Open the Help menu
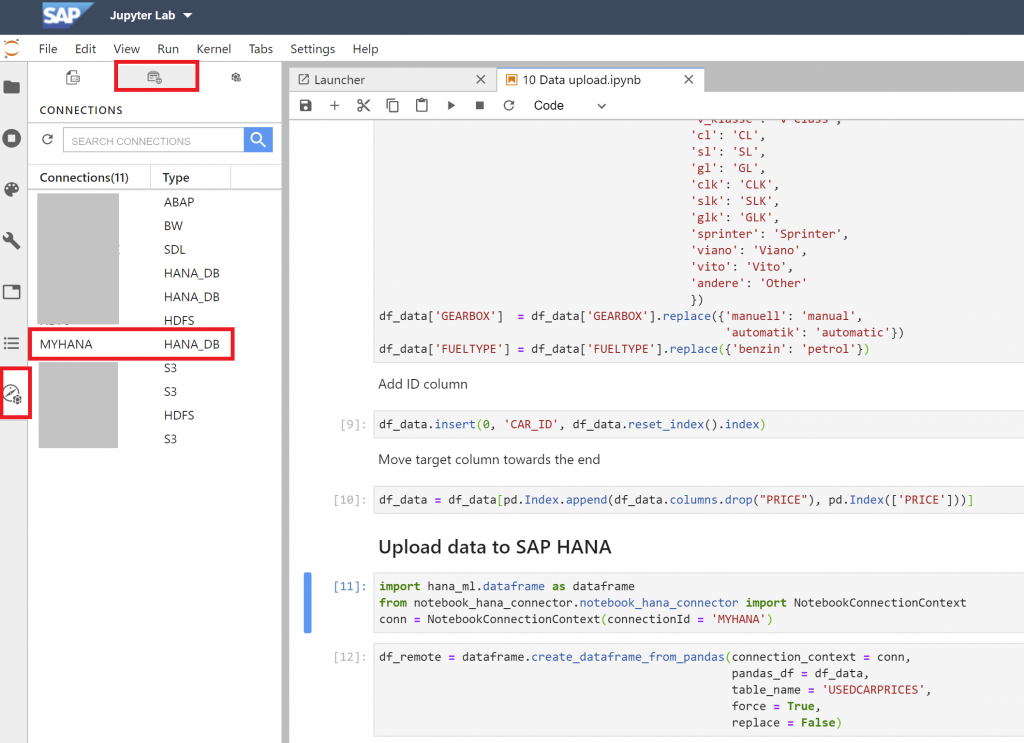This screenshot has height=743, width=1024. click(365, 49)
